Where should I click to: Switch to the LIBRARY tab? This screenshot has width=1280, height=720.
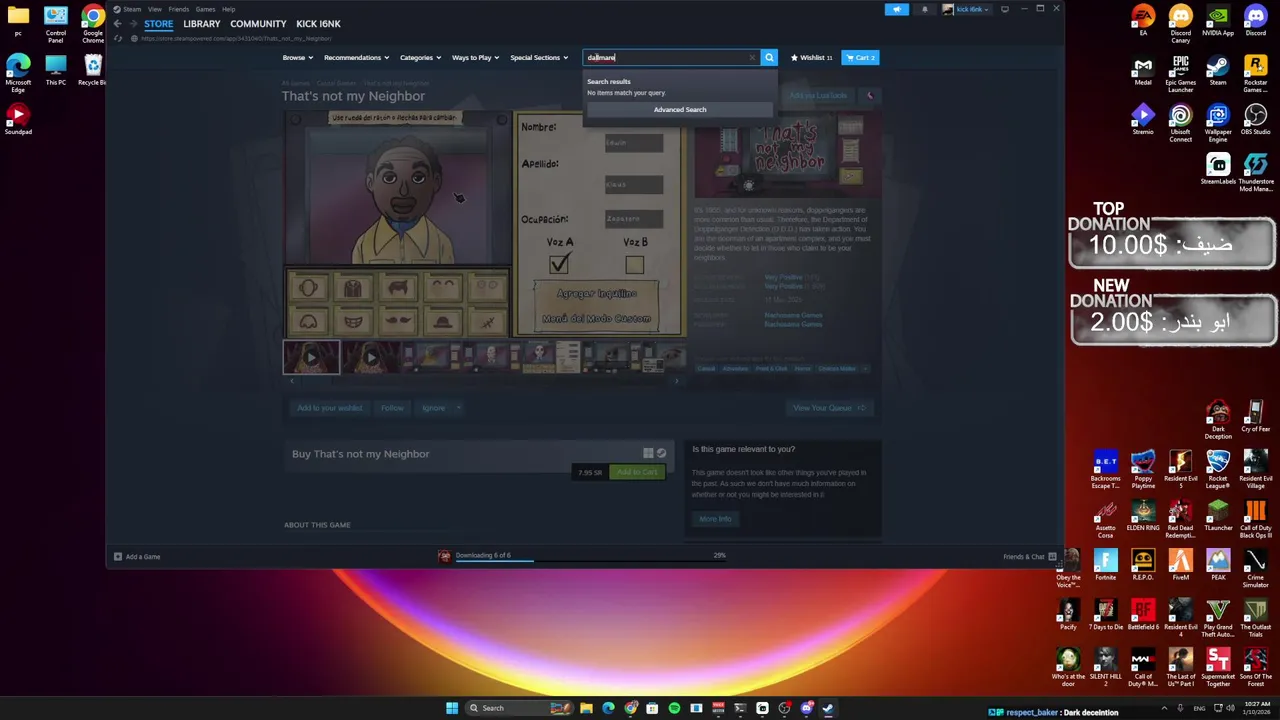[201, 24]
